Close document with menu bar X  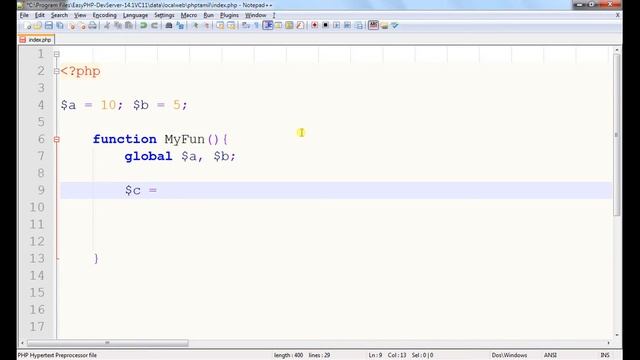point(618,15)
